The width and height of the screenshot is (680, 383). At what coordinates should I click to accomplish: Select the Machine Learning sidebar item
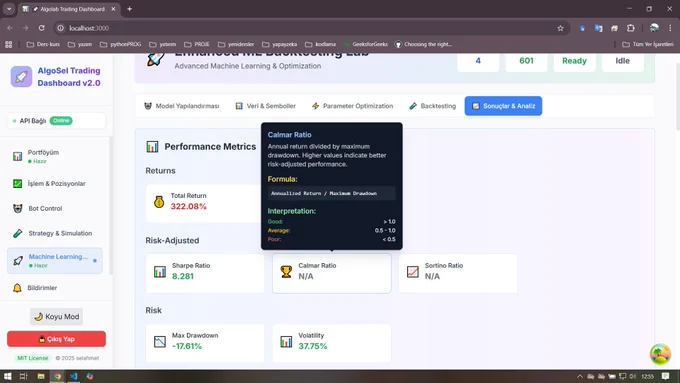coord(55,261)
